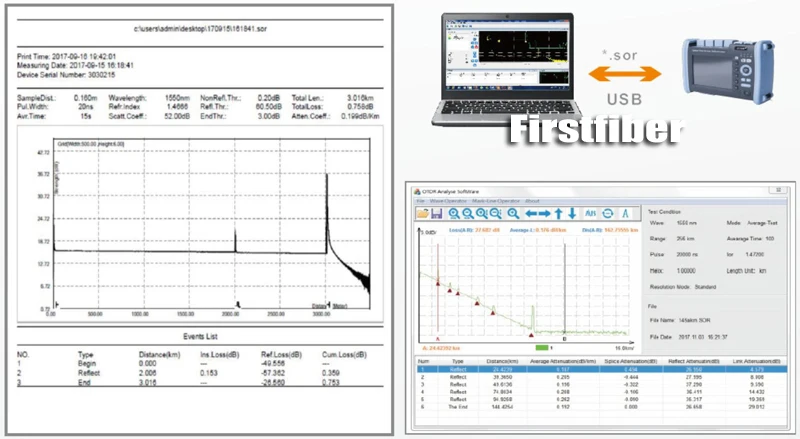Click the File Name '145akm.SOR' text
Image resolution: width=800 pixels, height=439 pixels.
pyautogui.click(x=694, y=321)
